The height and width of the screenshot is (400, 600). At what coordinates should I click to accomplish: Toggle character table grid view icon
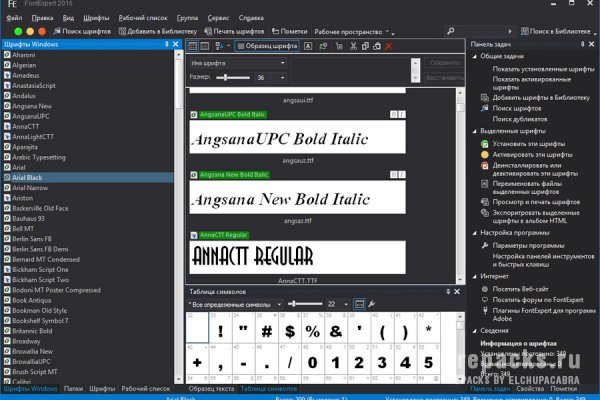tap(359, 304)
